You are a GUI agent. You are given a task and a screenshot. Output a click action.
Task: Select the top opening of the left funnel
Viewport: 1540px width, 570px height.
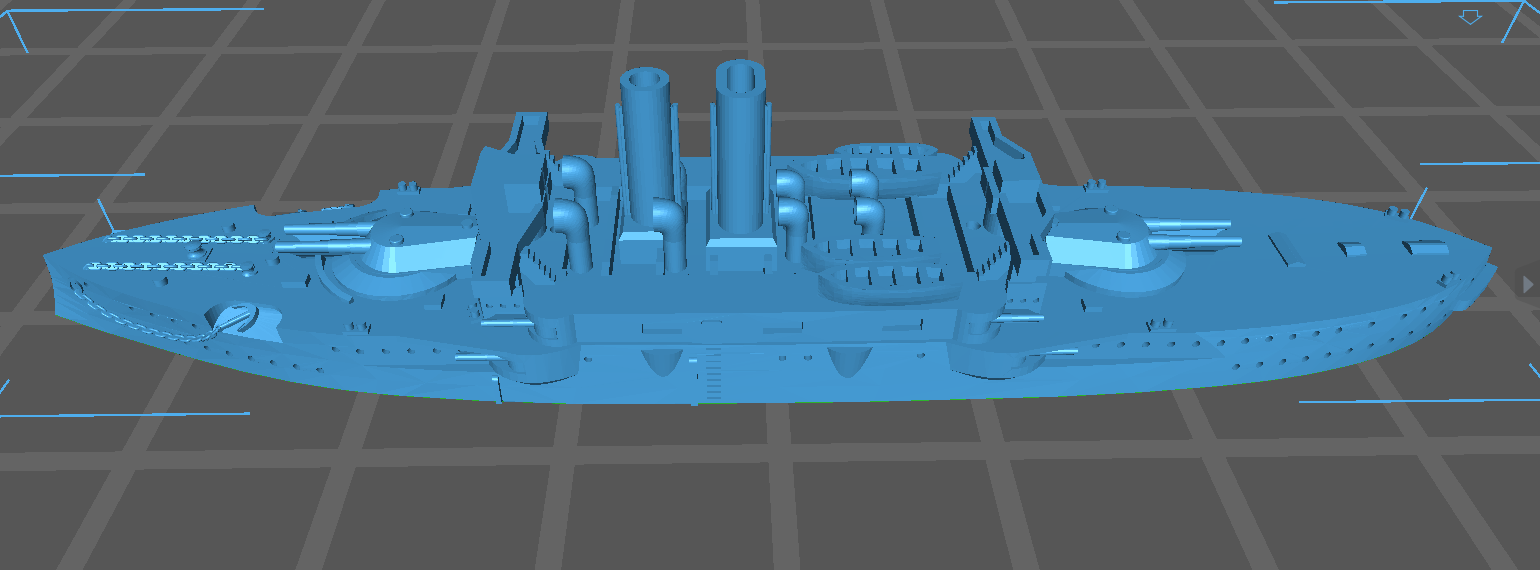click(x=647, y=78)
